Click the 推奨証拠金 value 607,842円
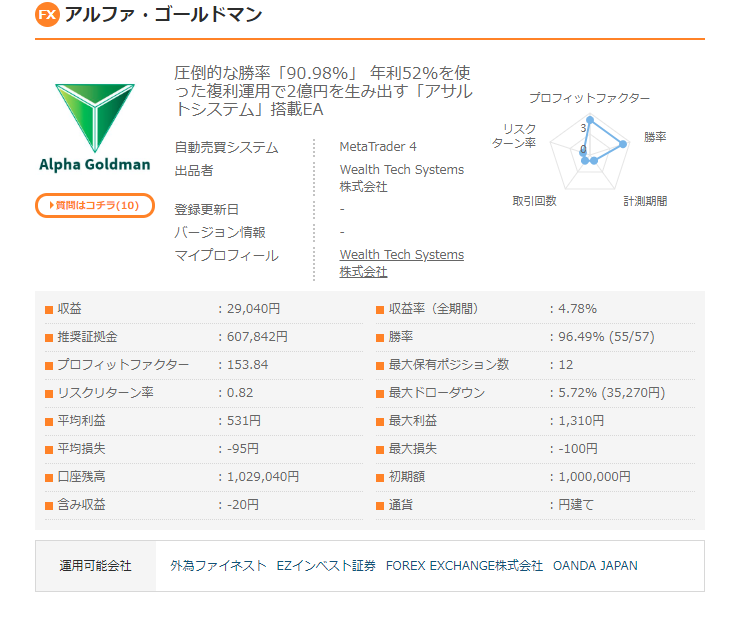729x624 pixels. click(257, 337)
